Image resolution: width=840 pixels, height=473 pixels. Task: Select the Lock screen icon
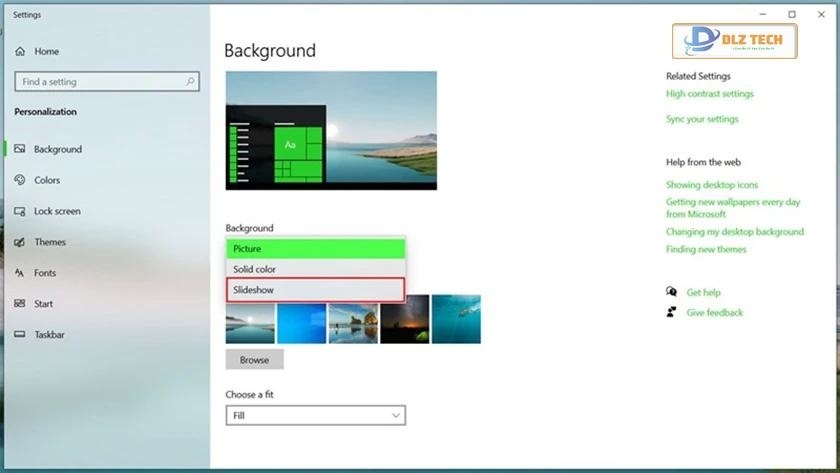coord(21,211)
